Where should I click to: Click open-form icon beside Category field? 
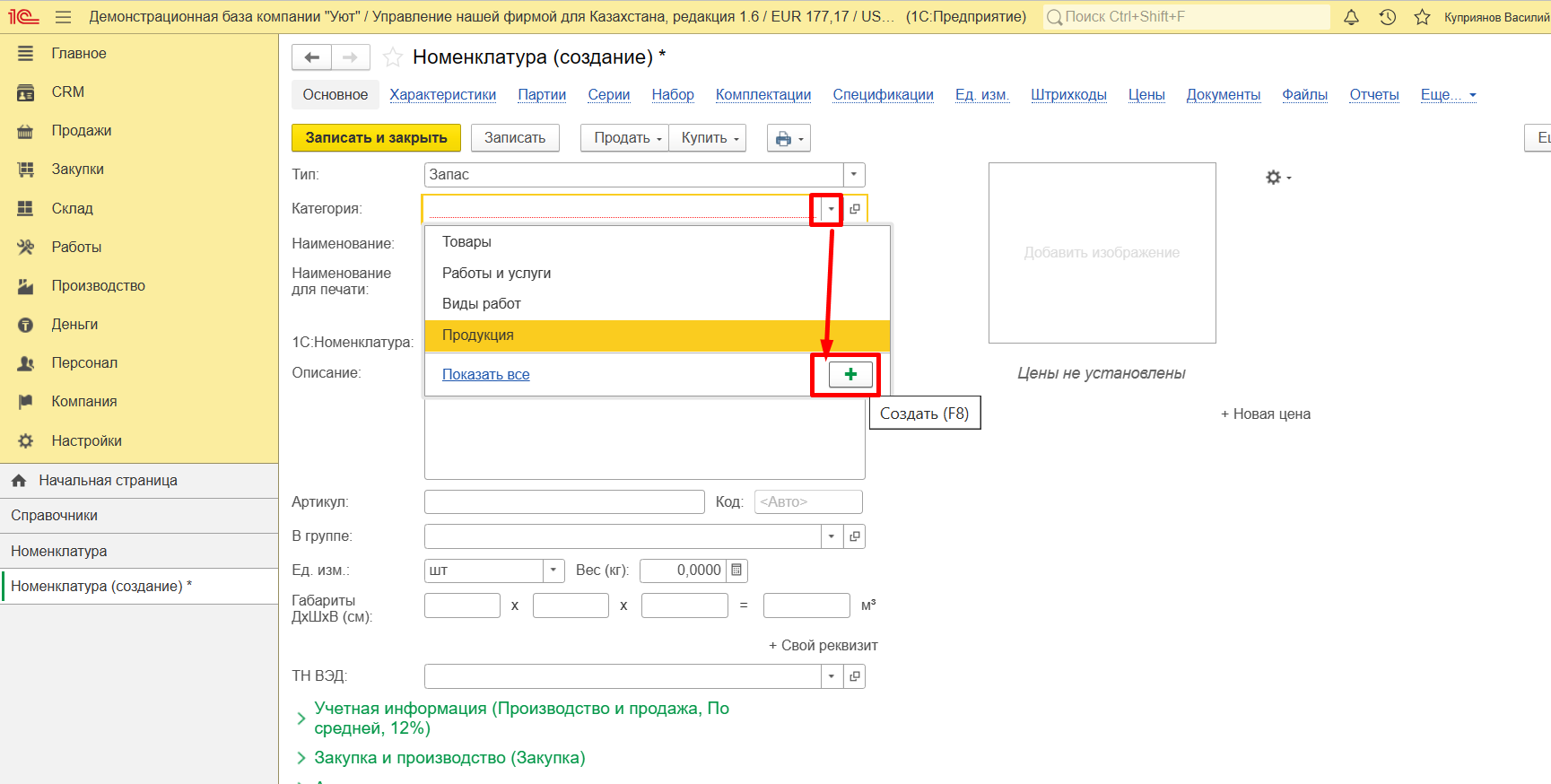tap(855, 209)
